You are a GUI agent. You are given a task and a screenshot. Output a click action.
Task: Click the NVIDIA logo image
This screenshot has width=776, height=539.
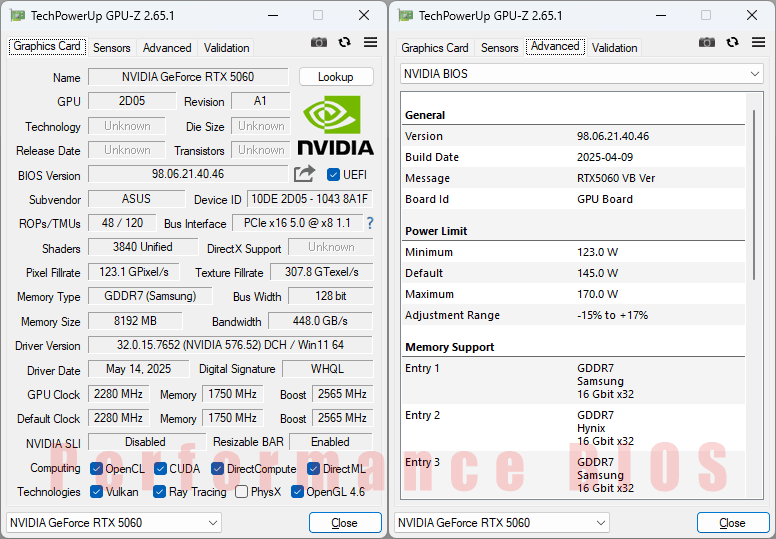[336, 125]
